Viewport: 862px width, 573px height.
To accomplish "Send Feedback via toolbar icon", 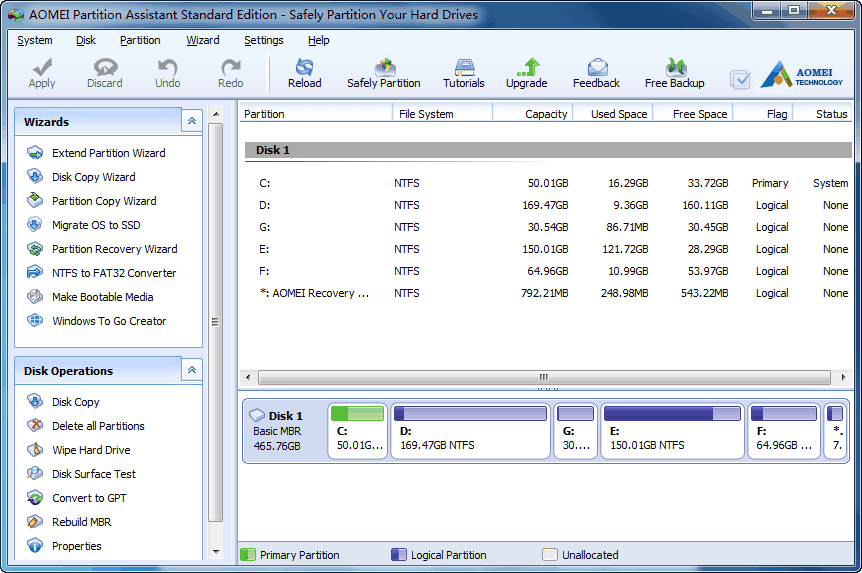I will coord(597,67).
